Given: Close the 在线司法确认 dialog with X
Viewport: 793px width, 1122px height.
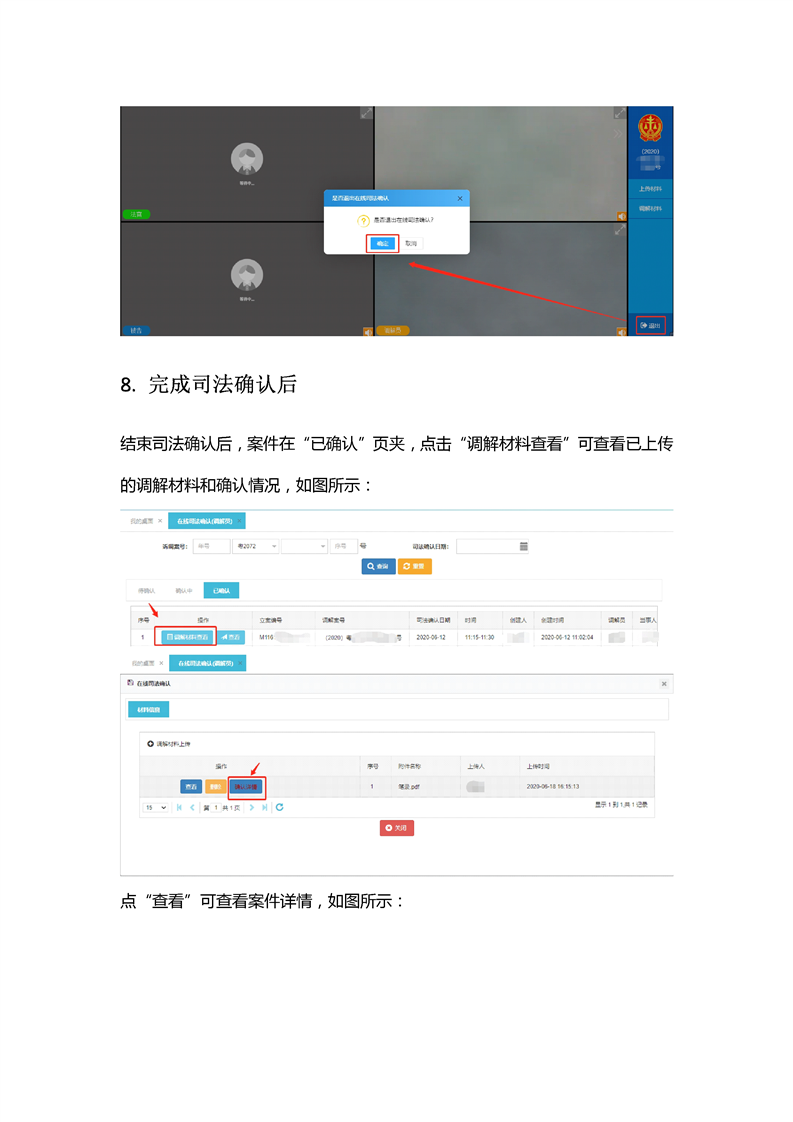Looking at the screenshot, I should tap(664, 684).
